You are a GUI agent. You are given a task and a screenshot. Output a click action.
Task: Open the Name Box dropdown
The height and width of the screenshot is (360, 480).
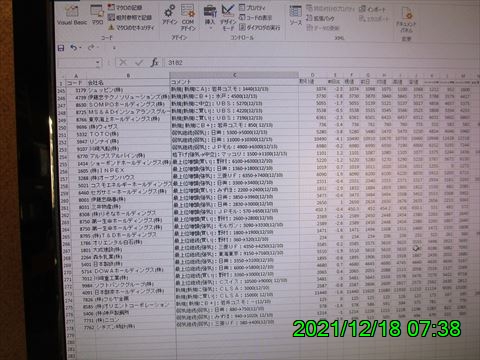coord(98,62)
